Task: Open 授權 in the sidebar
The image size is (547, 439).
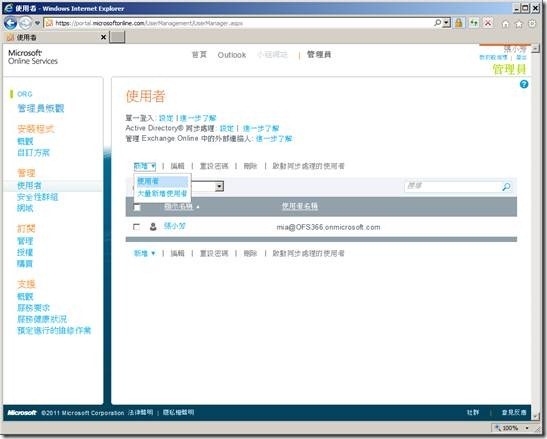Action: (25, 252)
